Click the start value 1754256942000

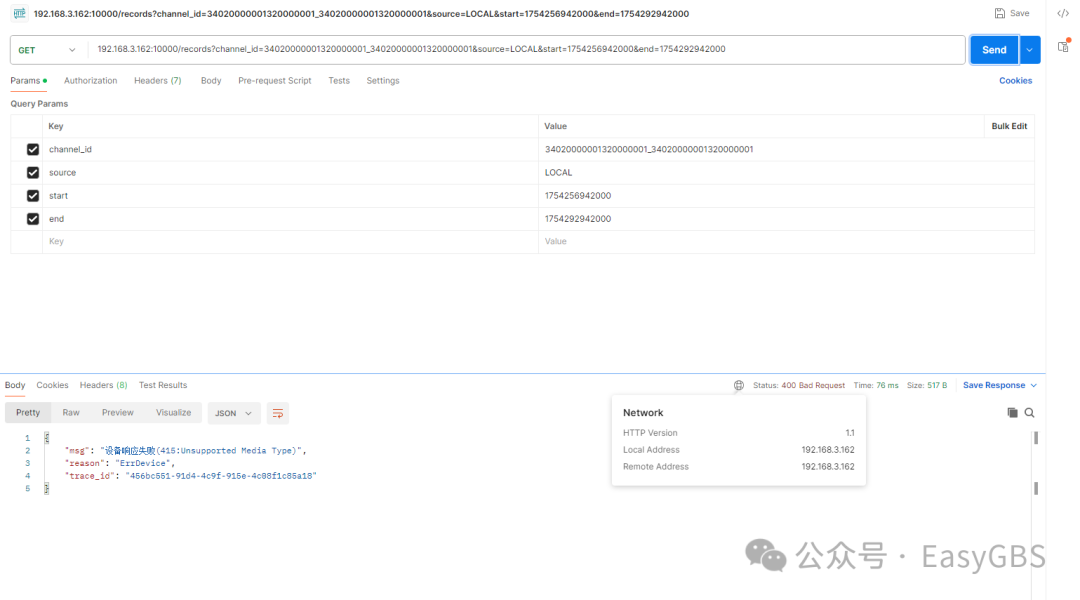pyautogui.click(x=578, y=196)
